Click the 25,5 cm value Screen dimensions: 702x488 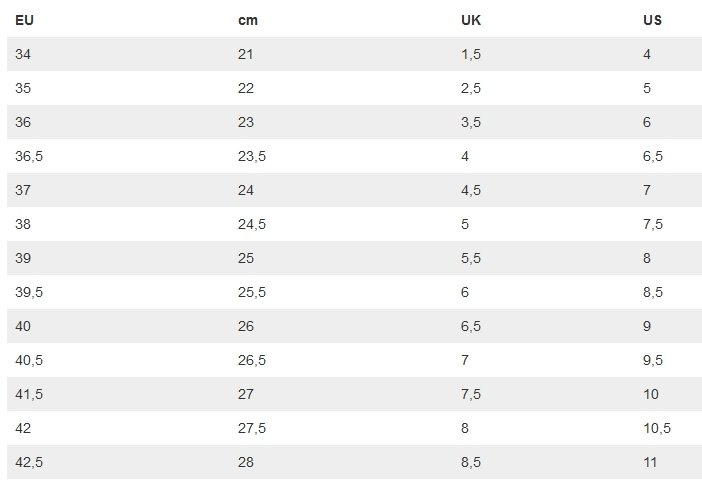tap(252, 292)
